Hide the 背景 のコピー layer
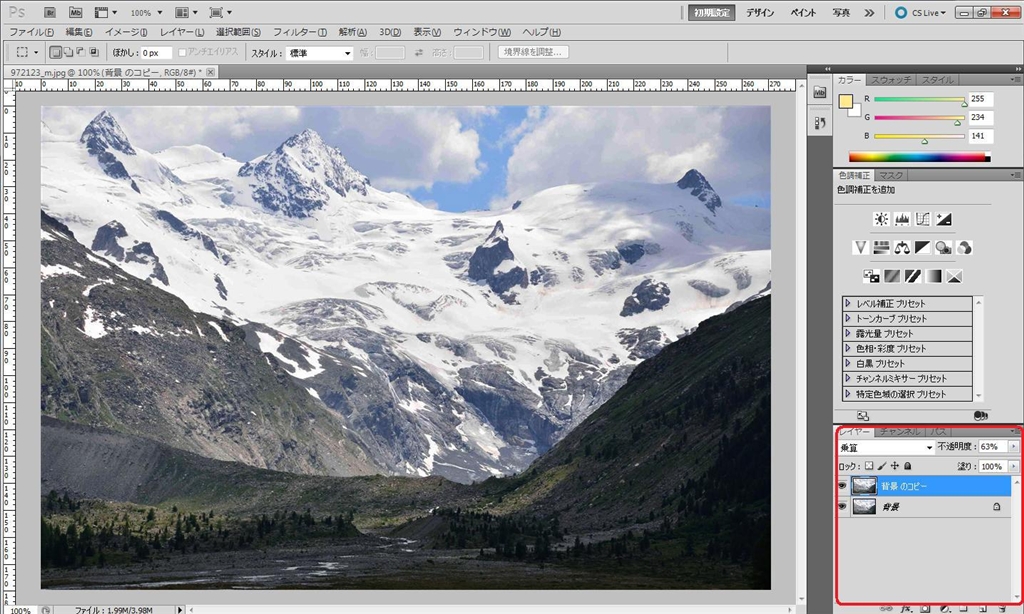The image size is (1024, 614). pyautogui.click(x=842, y=486)
